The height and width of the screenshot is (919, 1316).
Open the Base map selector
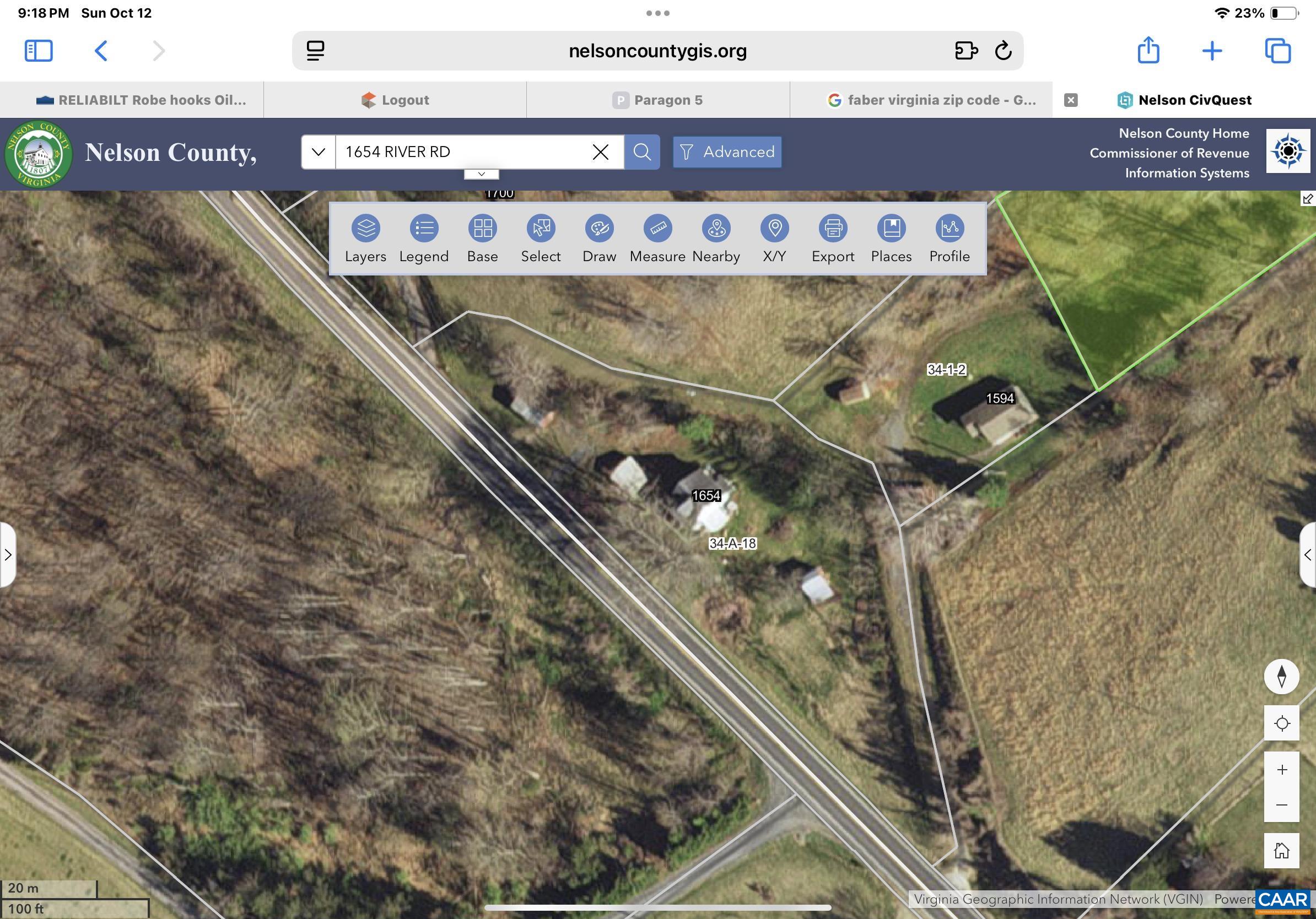coord(483,229)
